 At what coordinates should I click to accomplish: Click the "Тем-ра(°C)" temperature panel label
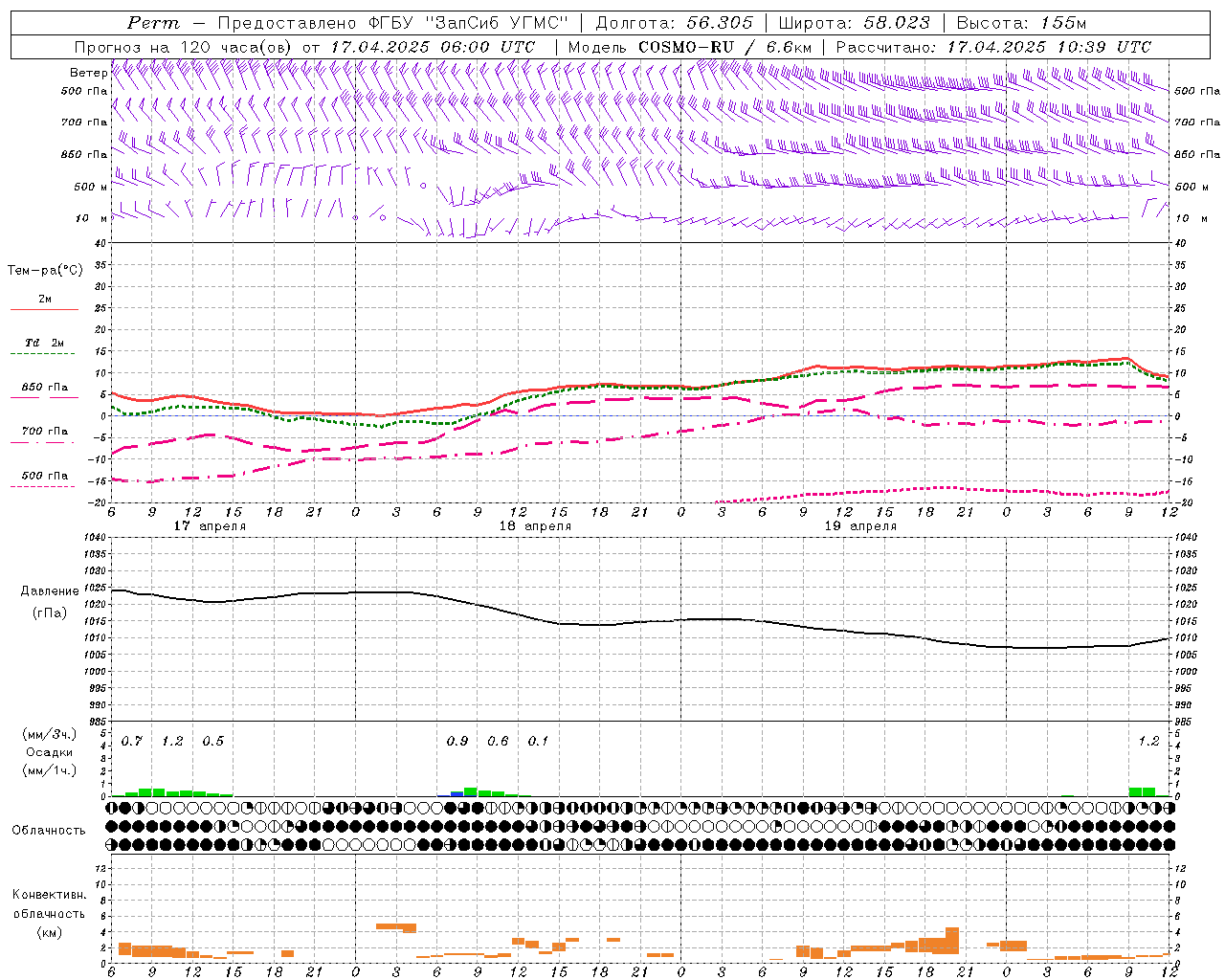click(45, 271)
